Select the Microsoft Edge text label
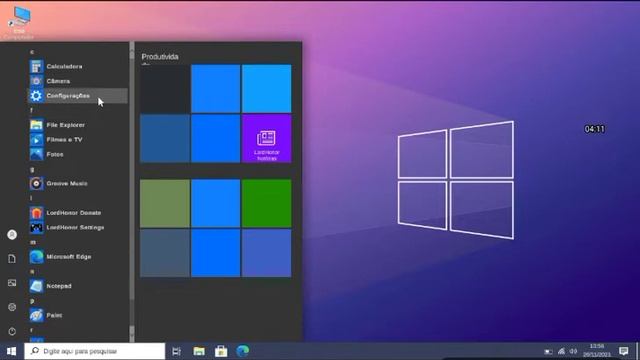 tap(69, 257)
